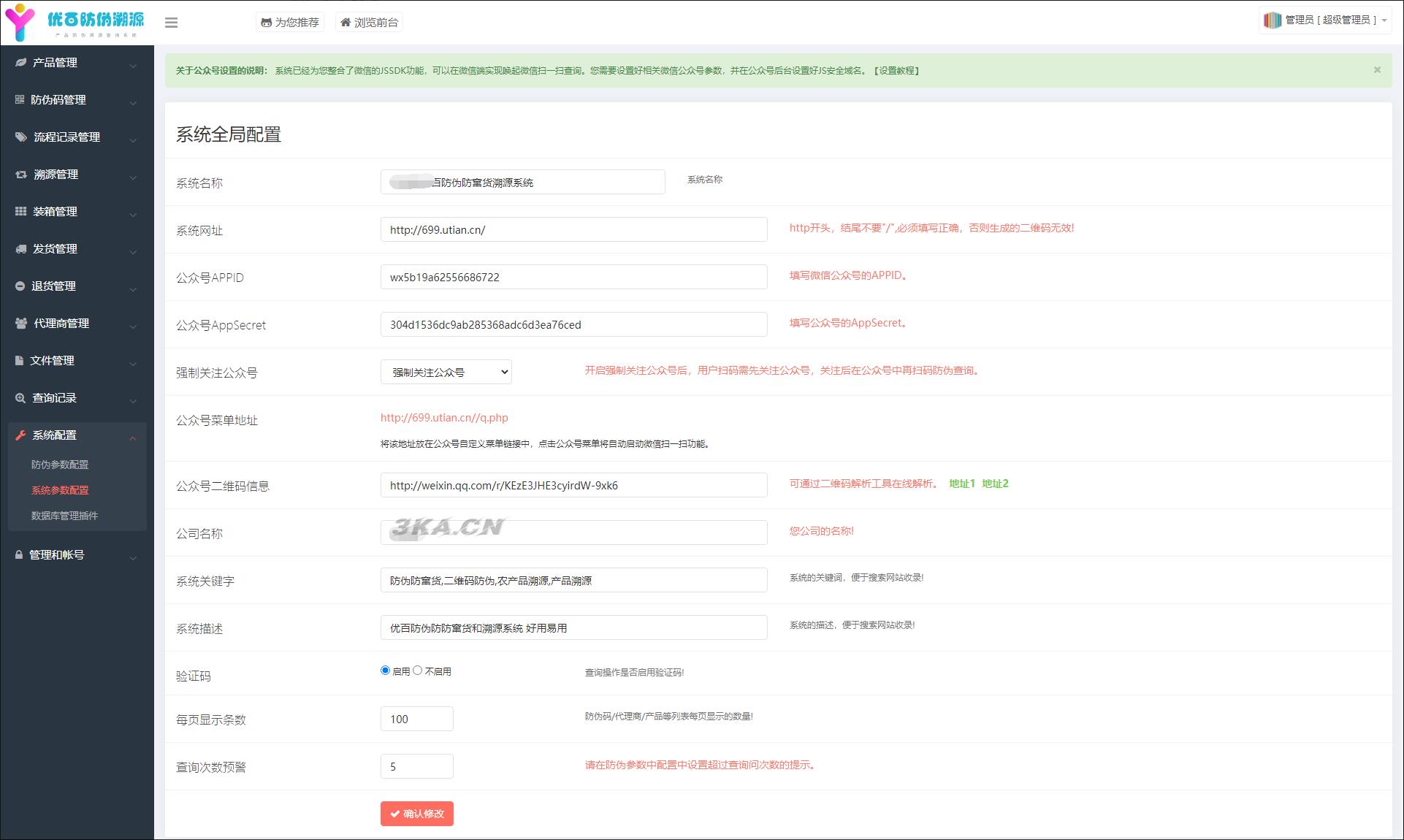Dismiss the green 公众号 notice banner

click(1377, 70)
